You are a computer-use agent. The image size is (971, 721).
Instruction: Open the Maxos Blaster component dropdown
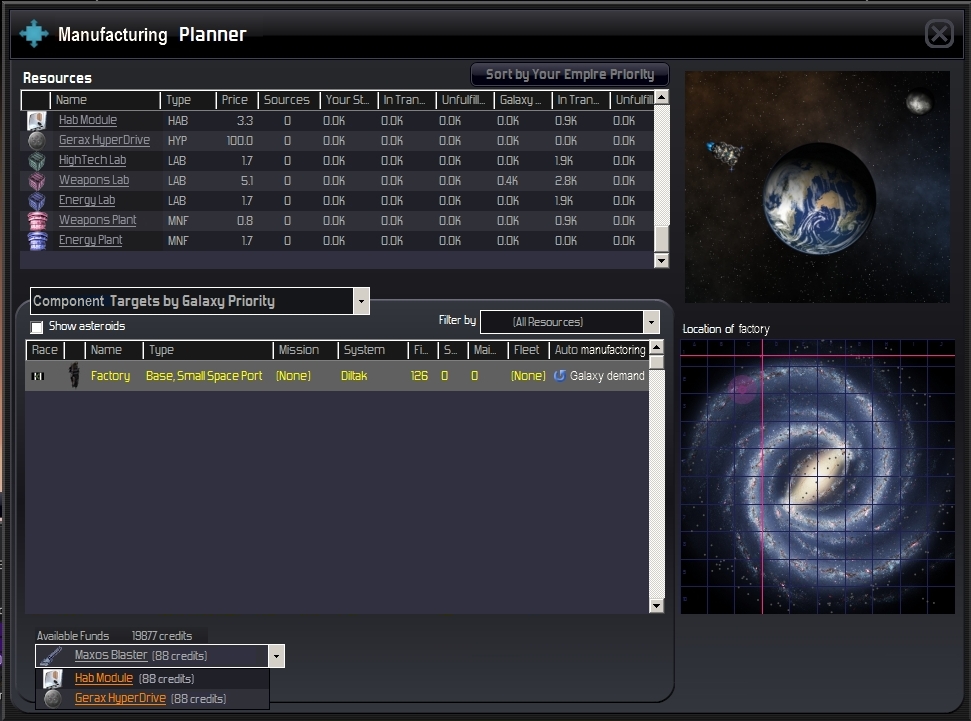276,656
